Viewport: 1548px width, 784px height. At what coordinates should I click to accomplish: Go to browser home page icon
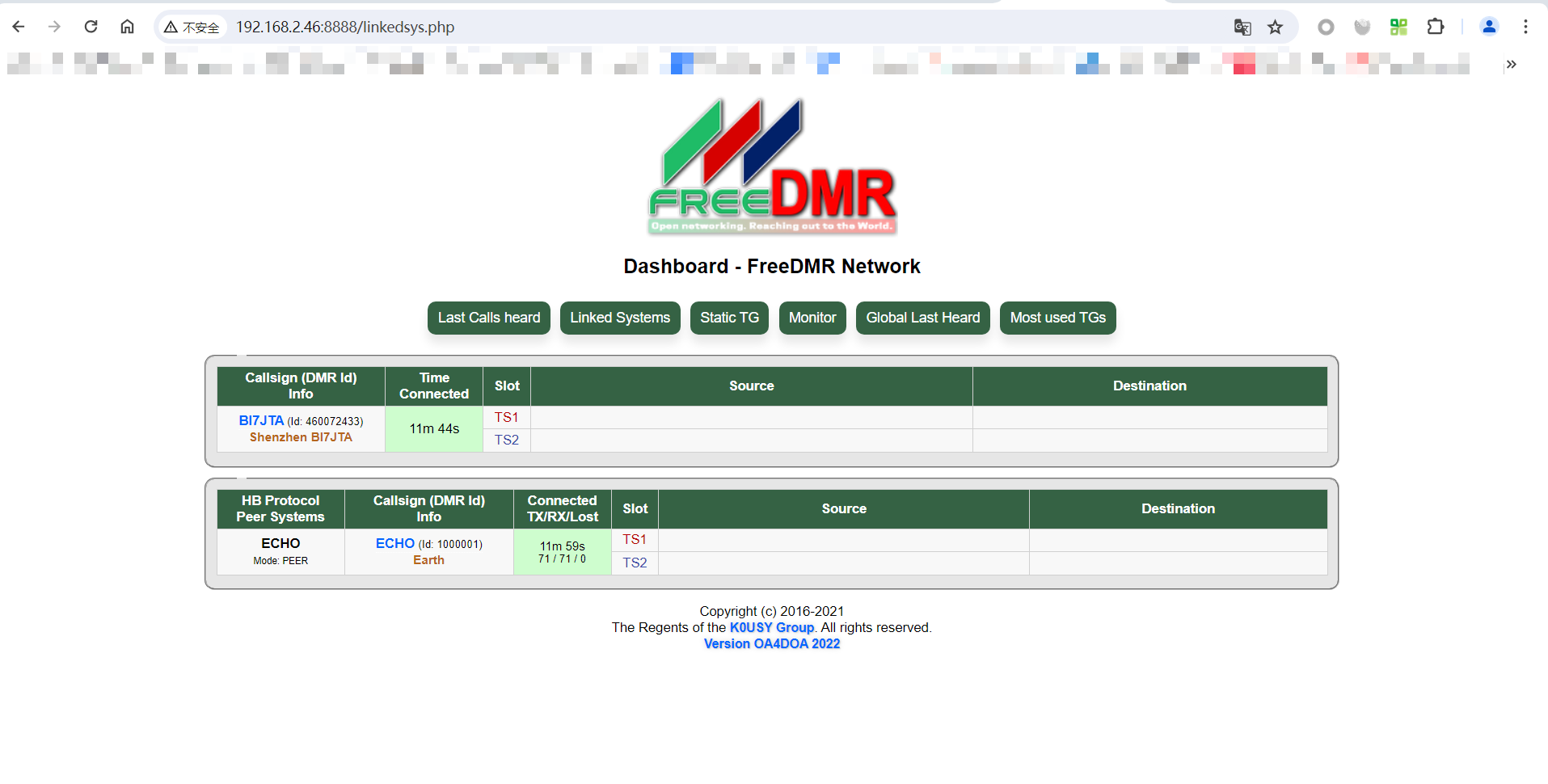[x=127, y=27]
